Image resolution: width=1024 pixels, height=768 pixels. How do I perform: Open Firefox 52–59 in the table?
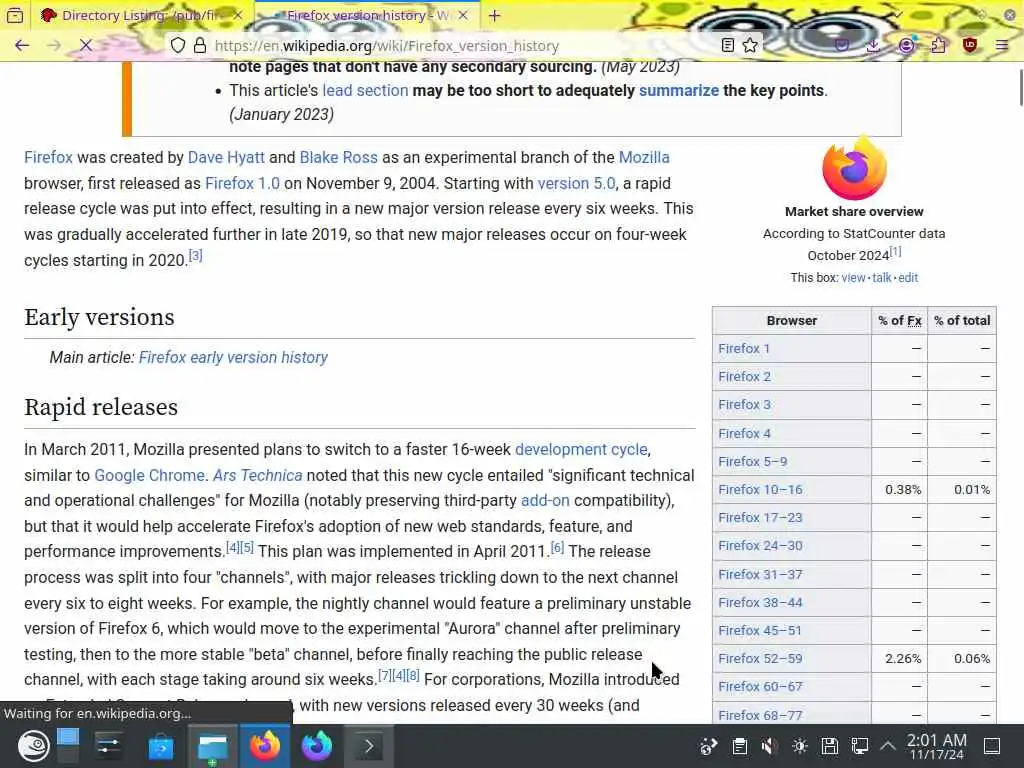(760, 659)
